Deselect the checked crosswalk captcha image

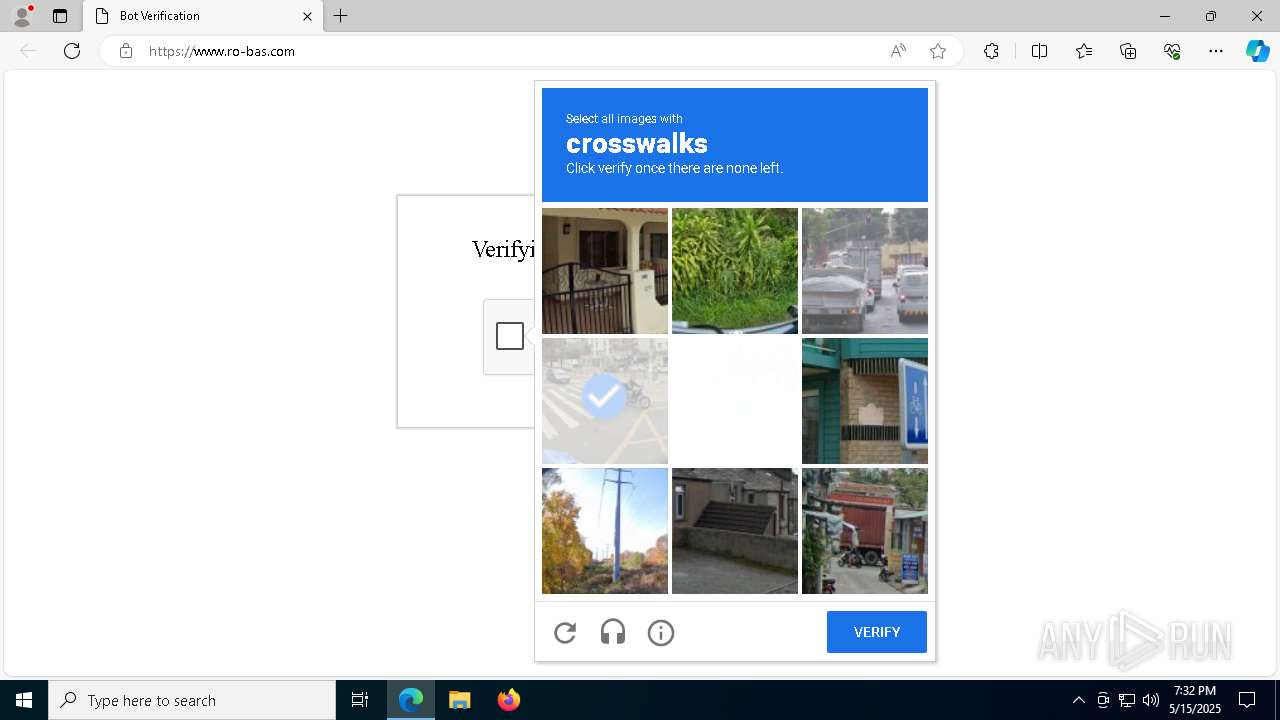tap(605, 401)
